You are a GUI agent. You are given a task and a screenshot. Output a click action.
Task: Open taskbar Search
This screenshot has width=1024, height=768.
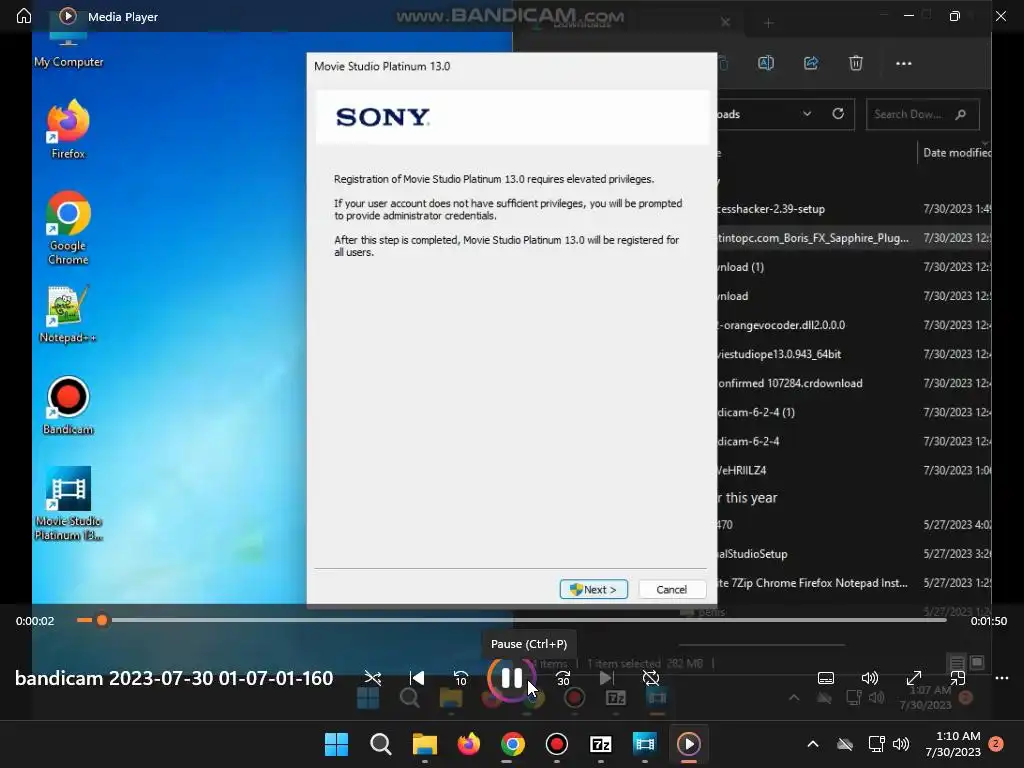coord(380,744)
